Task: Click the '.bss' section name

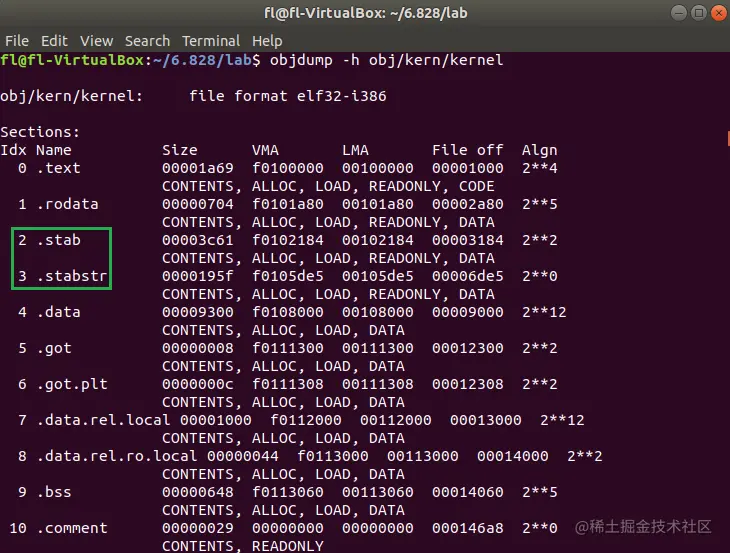Action: point(54,492)
